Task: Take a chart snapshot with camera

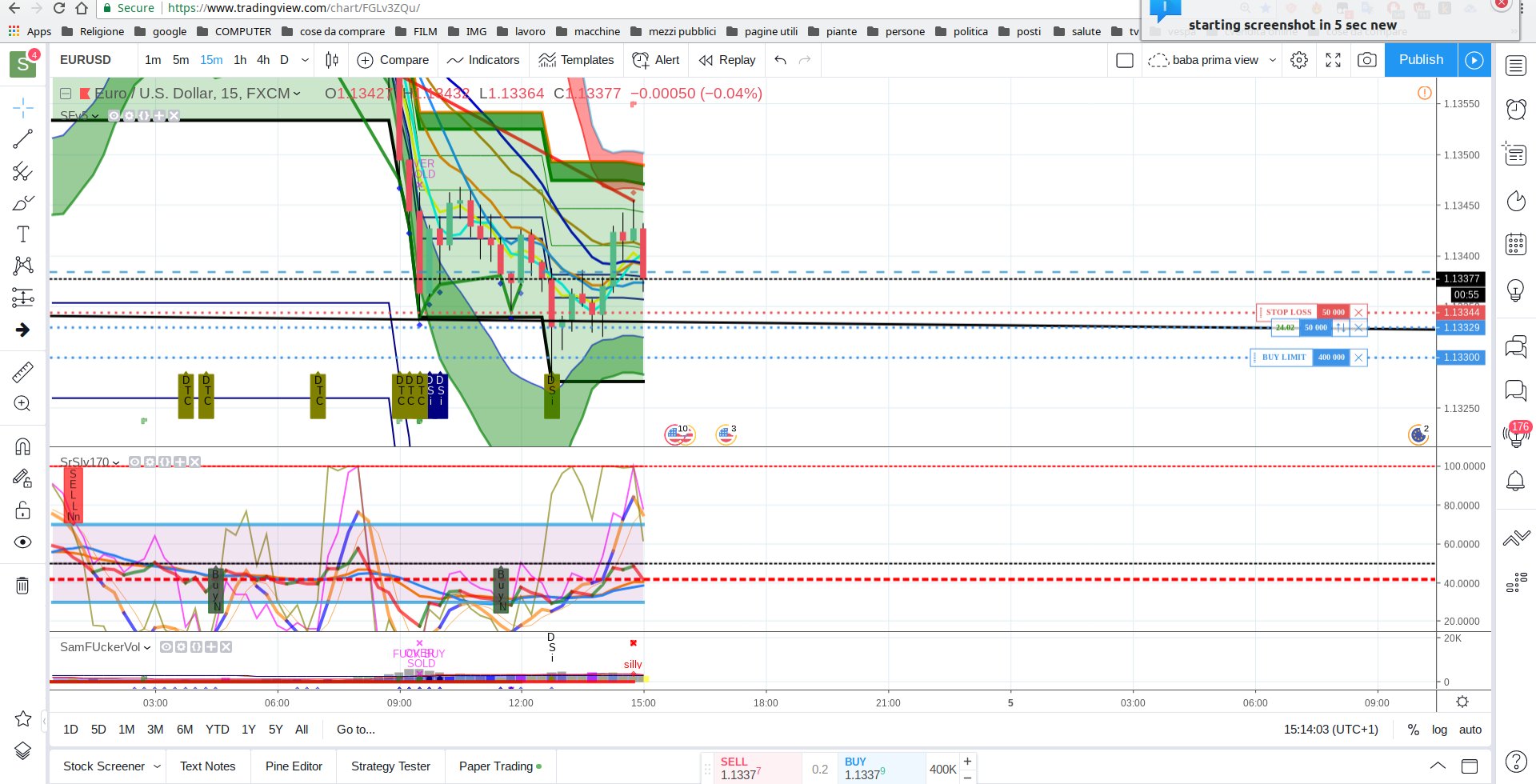Action: [1367, 60]
